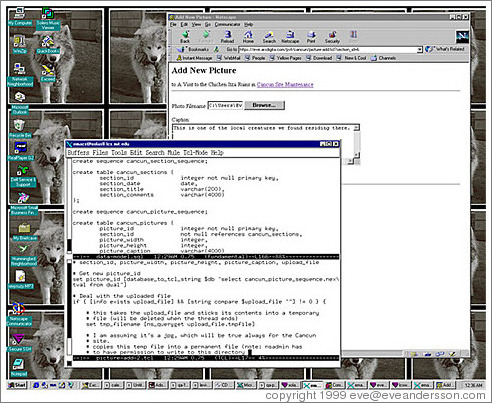Open Dell Service & Support desktop icon
Image resolution: width=492 pixels, height=403 pixels.
click(23, 176)
